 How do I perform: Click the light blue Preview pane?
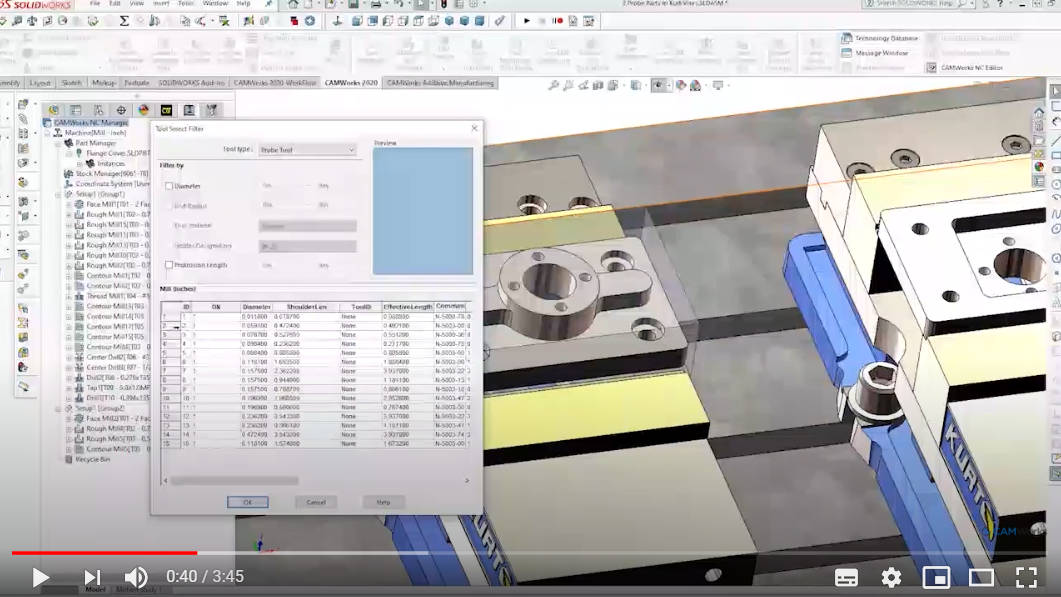[423, 211]
